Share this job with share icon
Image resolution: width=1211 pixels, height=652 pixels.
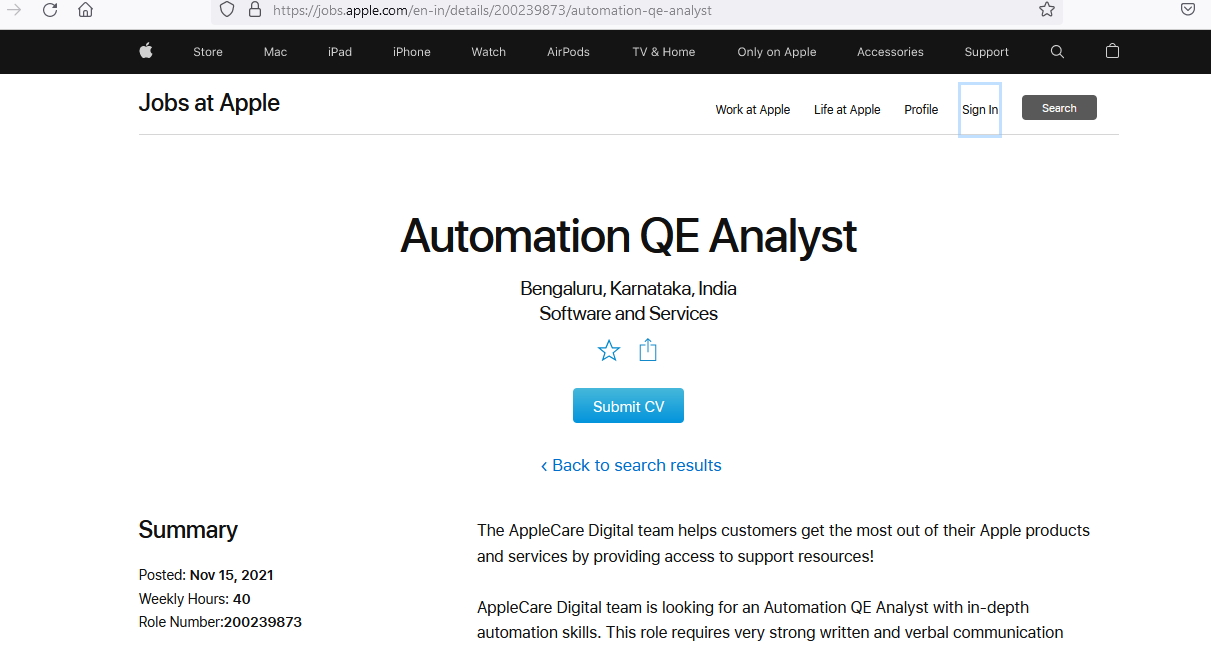point(648,350)
